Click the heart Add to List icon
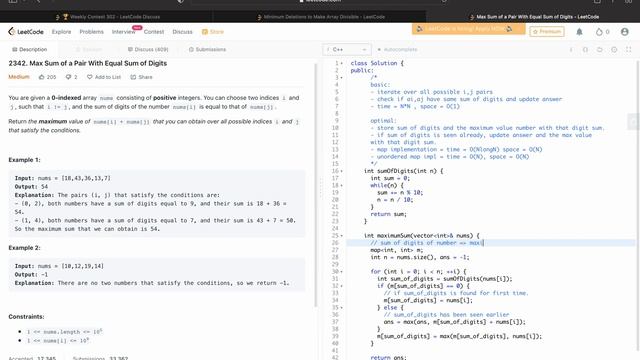Screen dimensions: 640x360 click(89, 77)
